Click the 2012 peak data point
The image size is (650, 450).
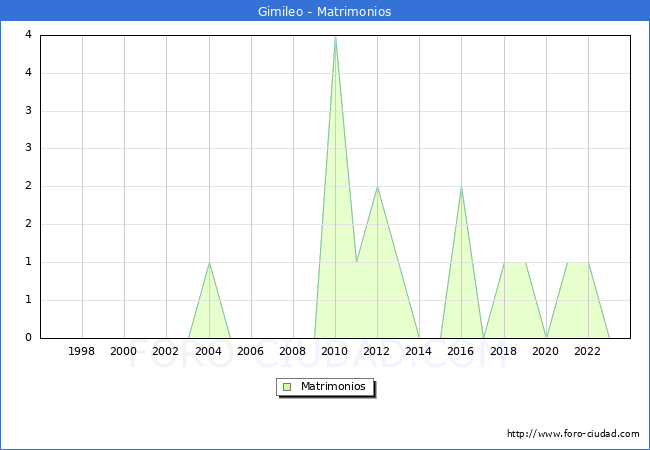coord(377,187)
